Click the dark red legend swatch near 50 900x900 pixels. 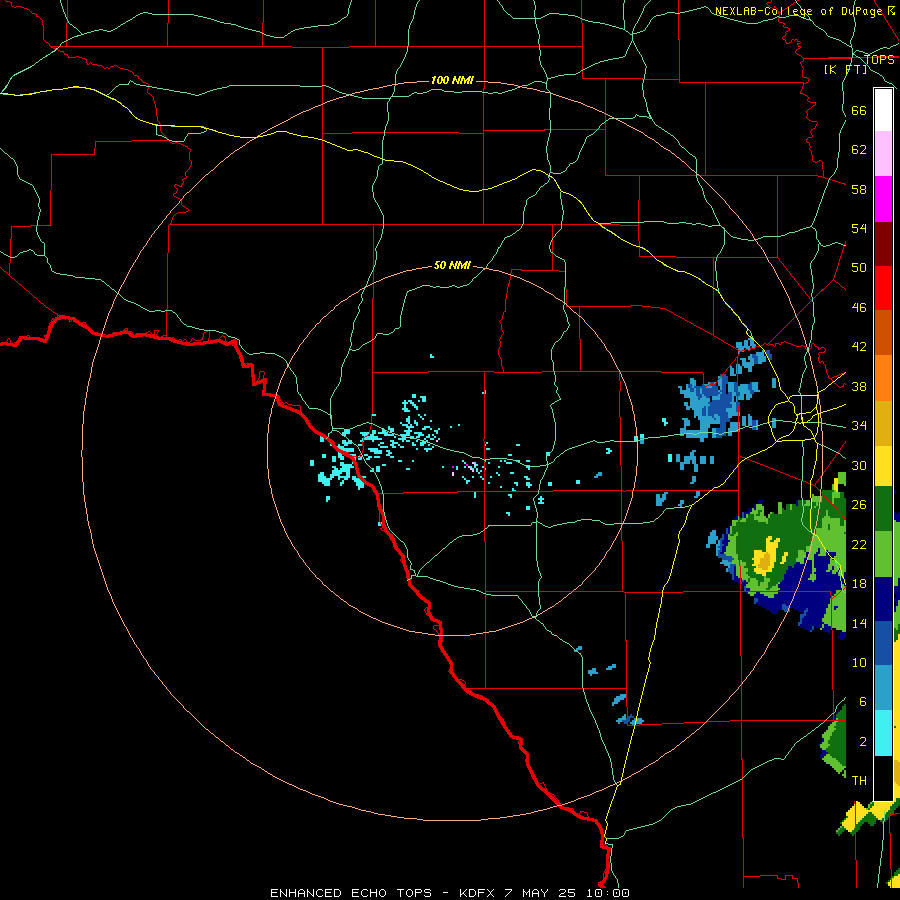click(x=883, y=243)
